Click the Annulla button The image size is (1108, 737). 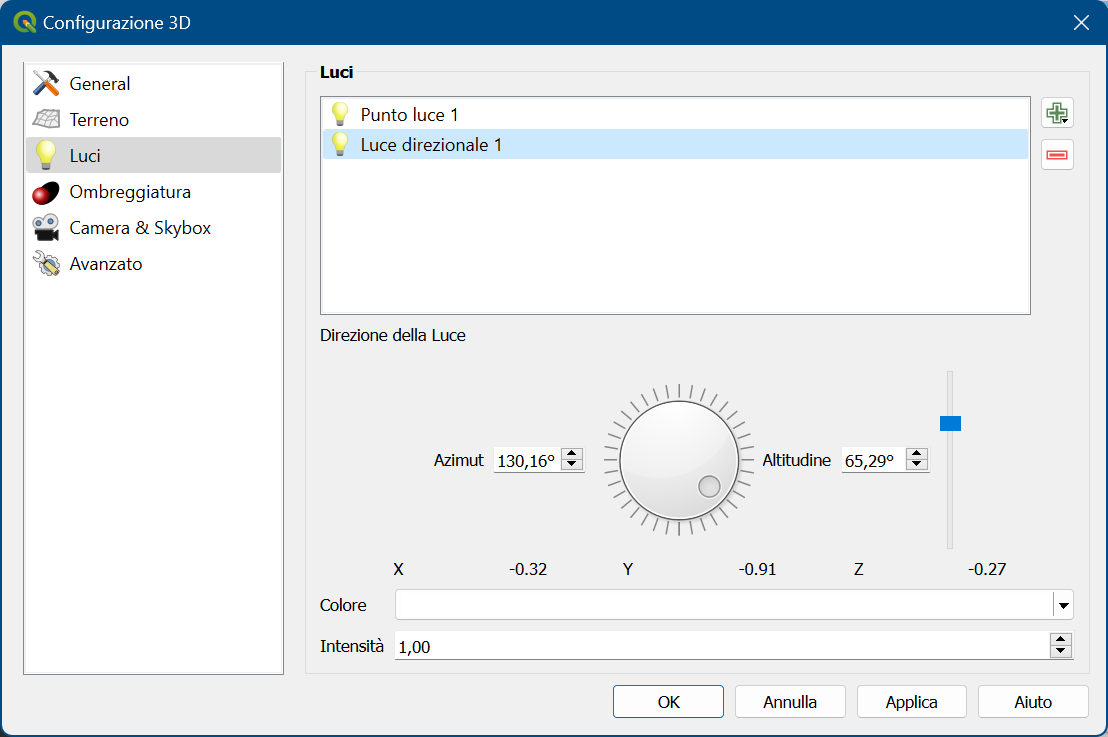click(x=790, y=702)
